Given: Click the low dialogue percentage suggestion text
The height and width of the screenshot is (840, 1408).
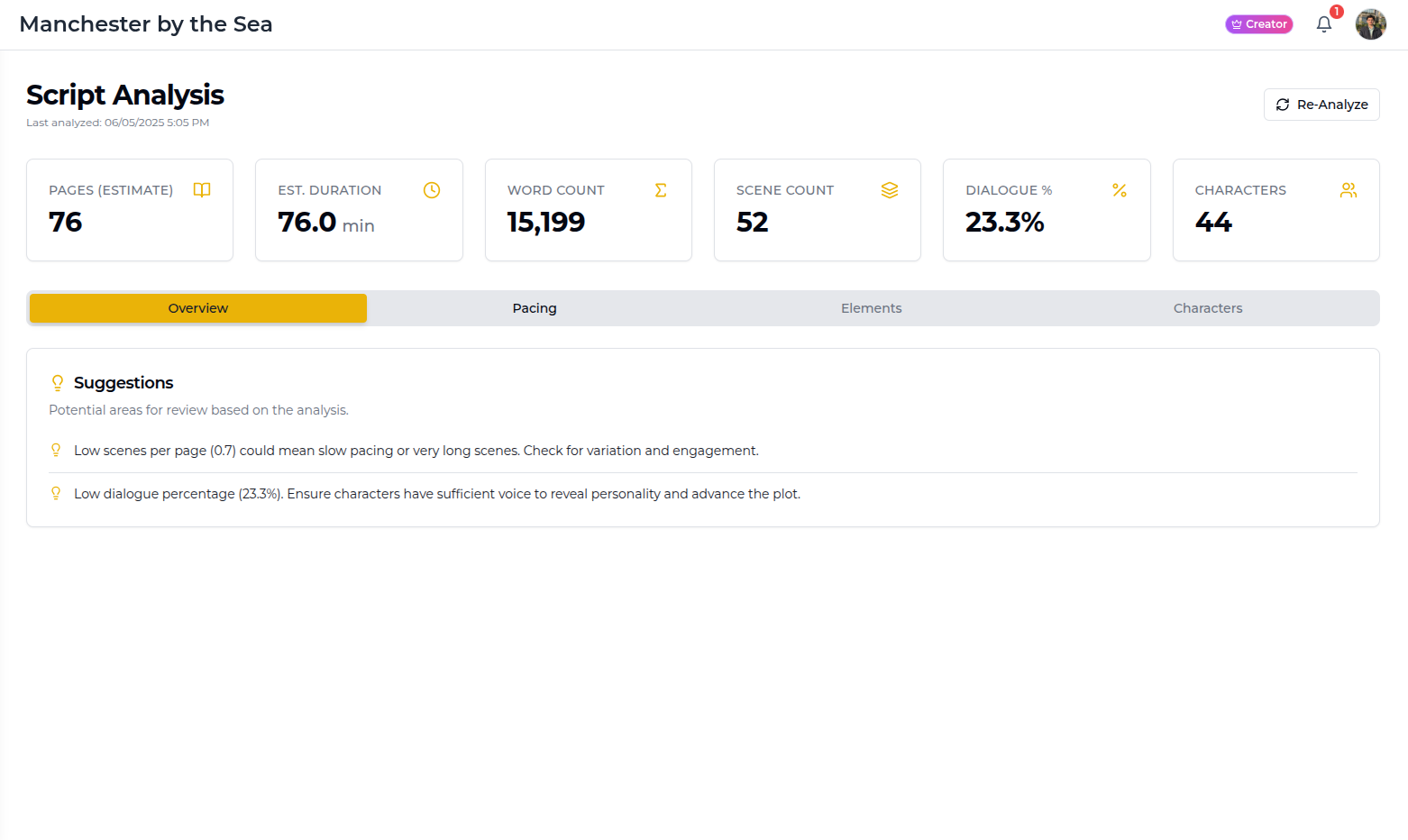Looking at the screenshot, I should pos(437,494).
